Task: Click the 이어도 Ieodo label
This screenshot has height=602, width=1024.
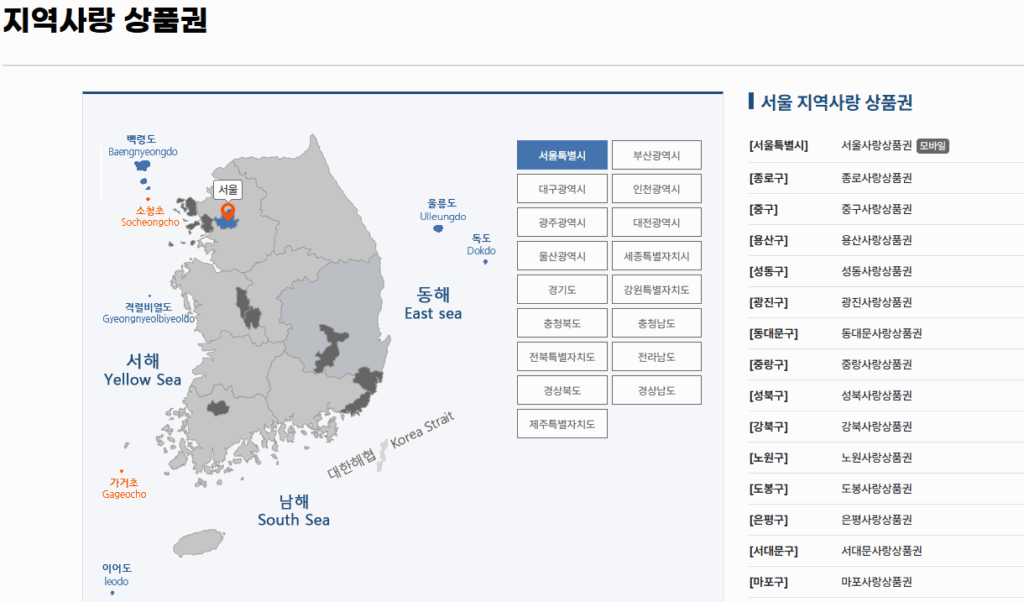Action: (116, 575)
